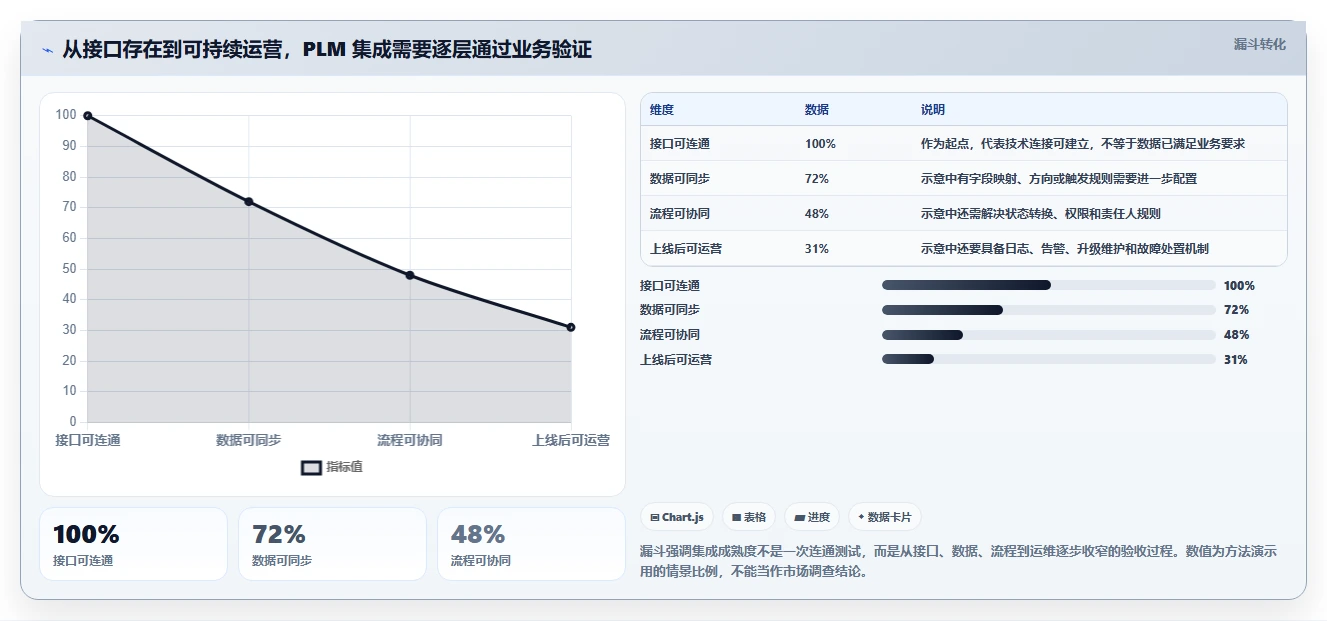
Task: Select the 上线后可运营 table row cell
Action: click(x=686, y=249)
